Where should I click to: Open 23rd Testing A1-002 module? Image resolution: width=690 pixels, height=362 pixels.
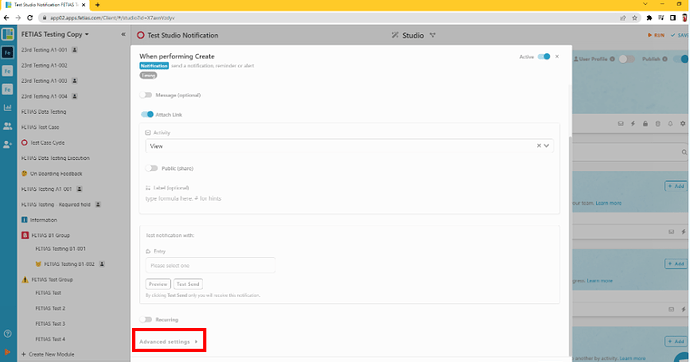44,65
